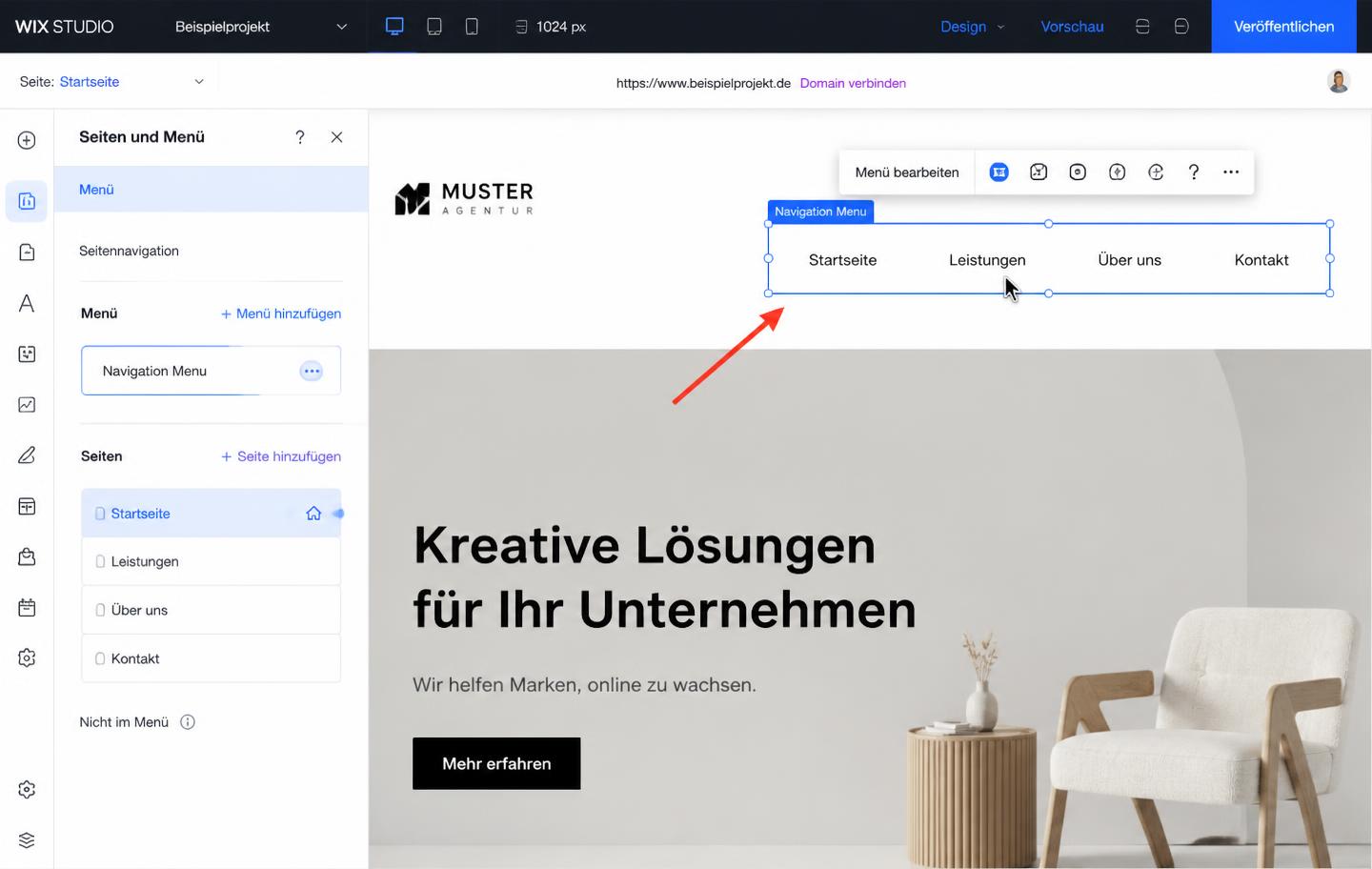Click Startseite in the canvas navigation menu
Screen dimensions: 1372x869
pos(842,260)
